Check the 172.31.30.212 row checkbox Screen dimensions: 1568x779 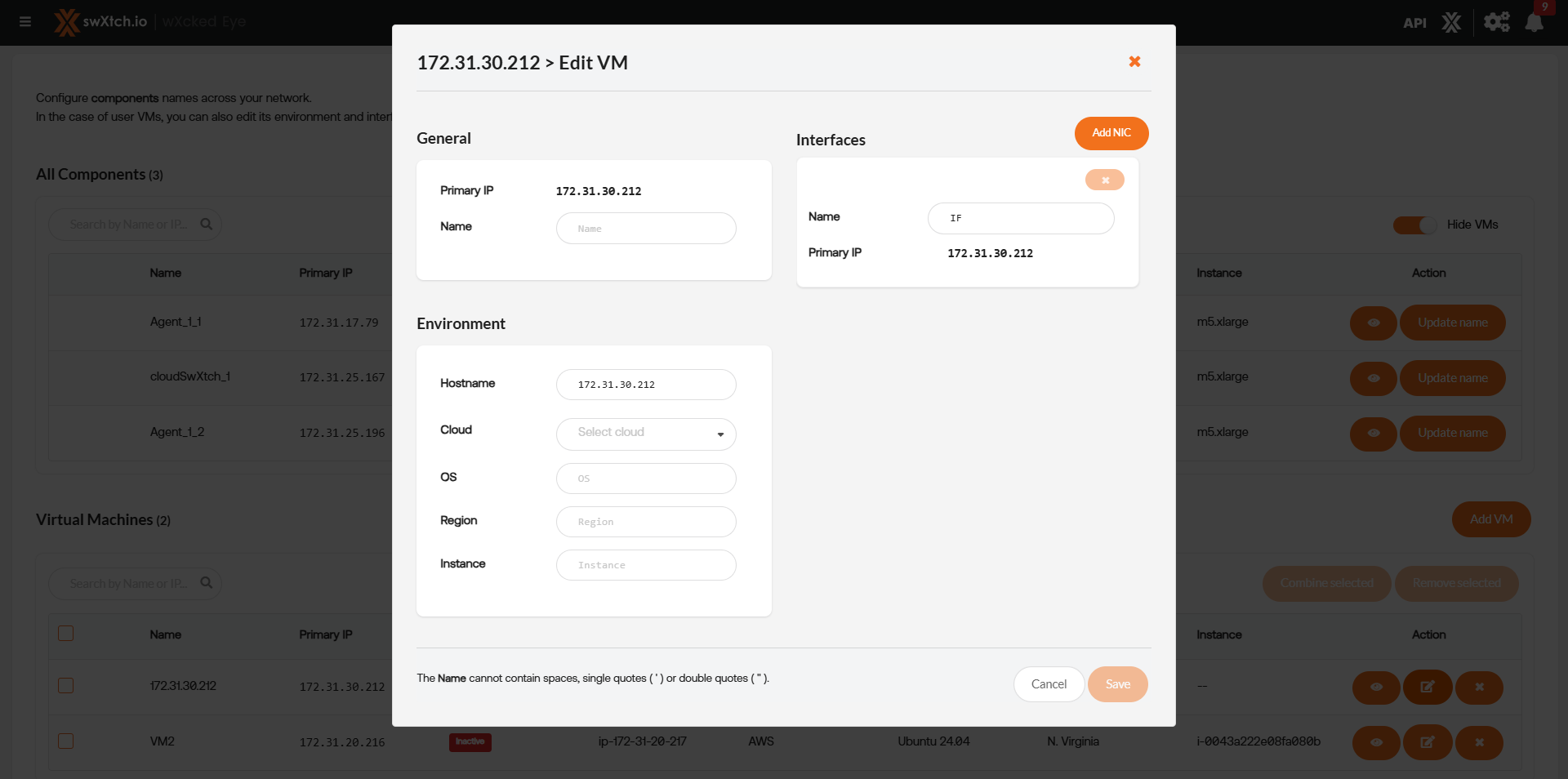point(66,686)
